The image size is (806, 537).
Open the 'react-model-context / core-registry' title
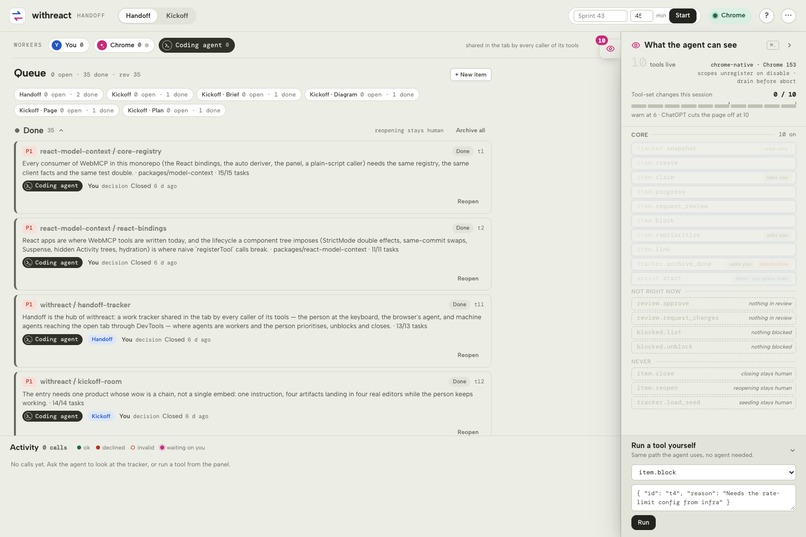point(100,151)
